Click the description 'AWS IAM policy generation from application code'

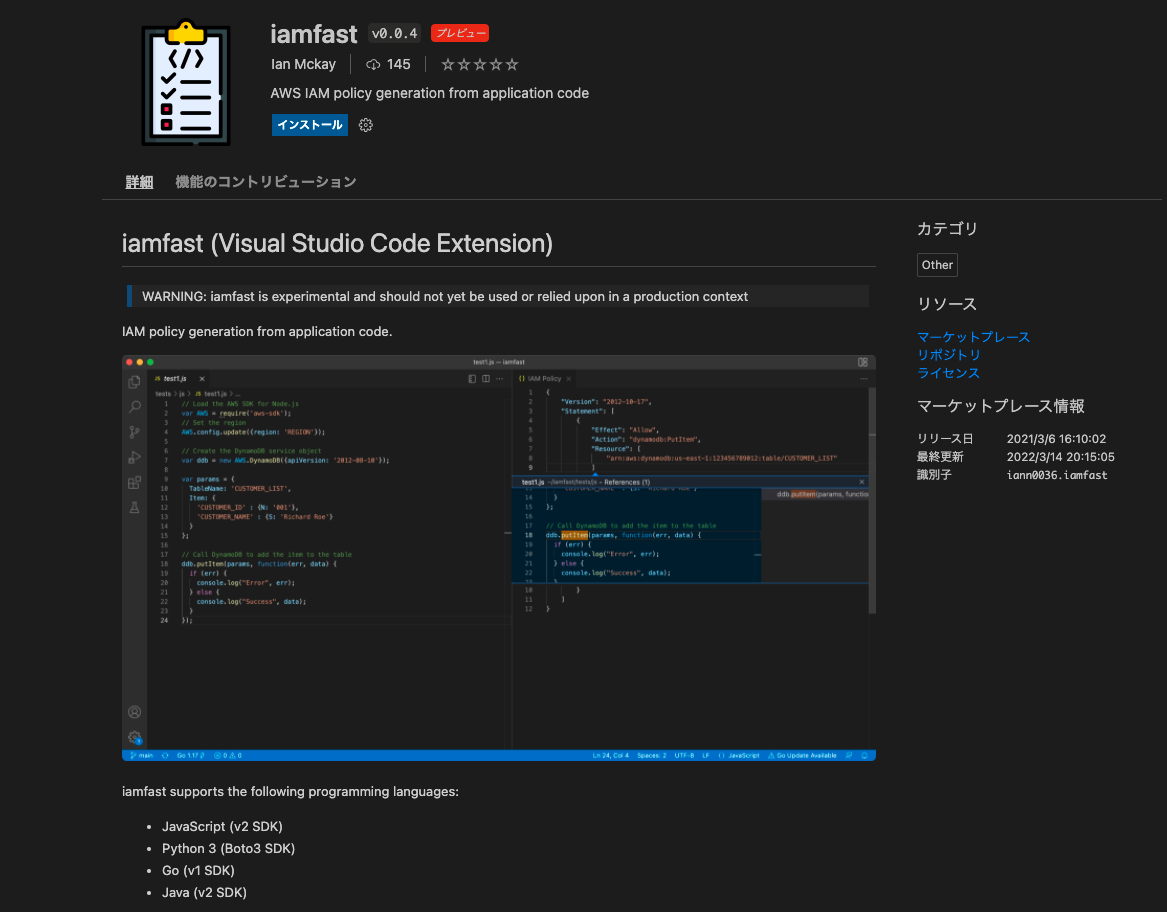click(429, 93)
